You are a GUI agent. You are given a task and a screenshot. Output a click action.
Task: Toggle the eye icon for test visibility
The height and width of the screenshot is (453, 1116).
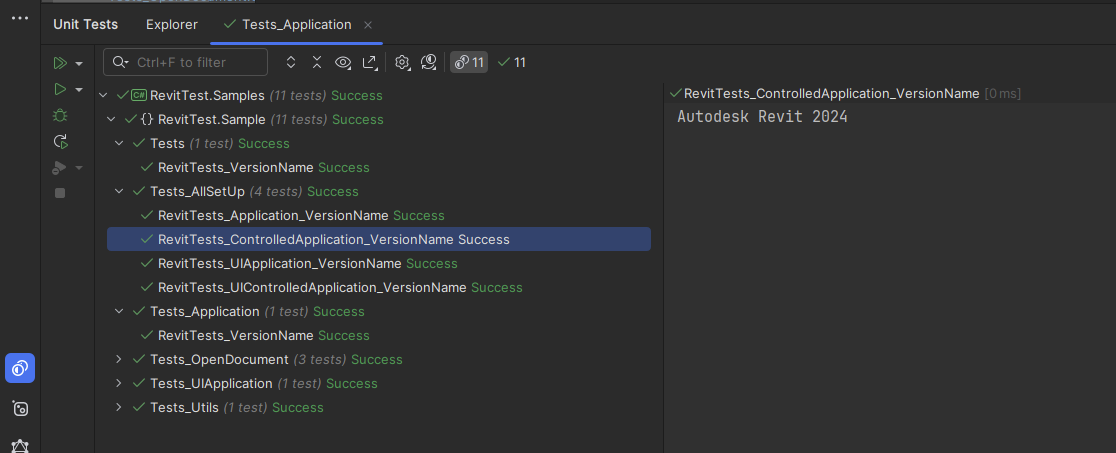tap(343, 62)
